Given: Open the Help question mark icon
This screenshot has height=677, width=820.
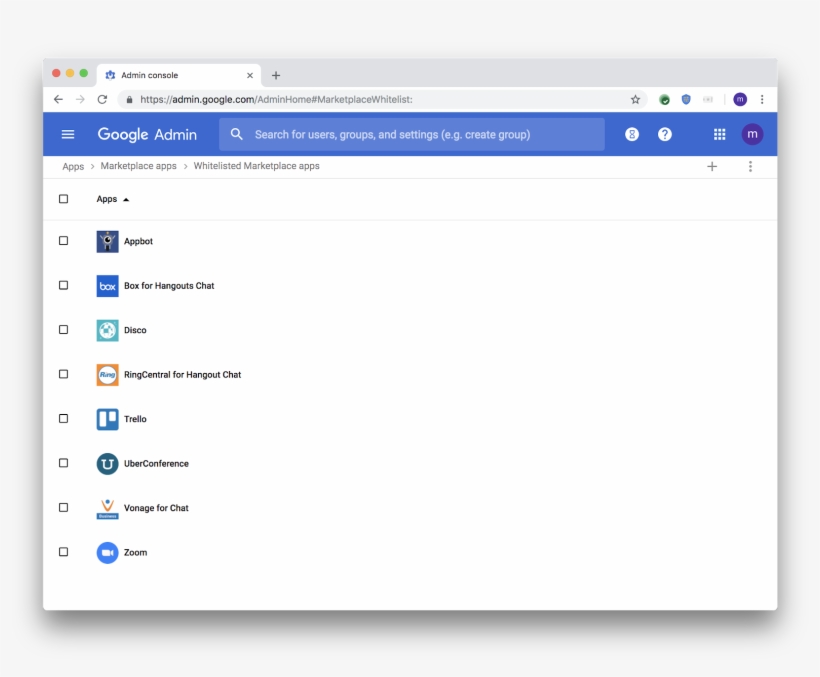Looking at the screenshot, I should click(x=665, y=134).
